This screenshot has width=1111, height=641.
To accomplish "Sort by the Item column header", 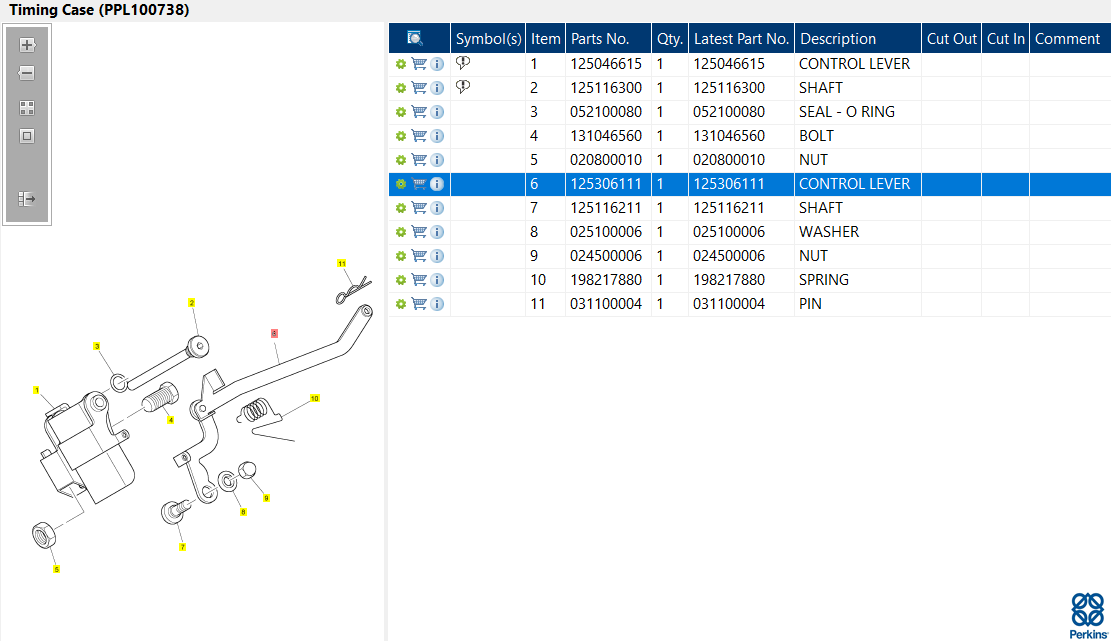I will point(546,38).
